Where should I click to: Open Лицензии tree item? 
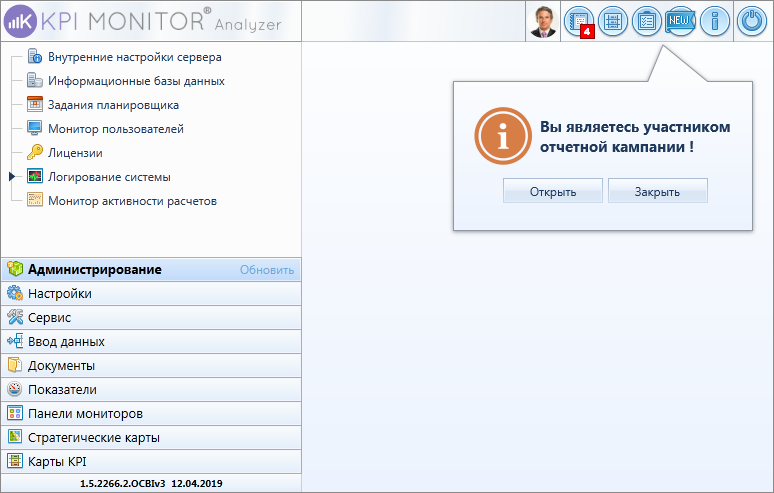[75, 153]
